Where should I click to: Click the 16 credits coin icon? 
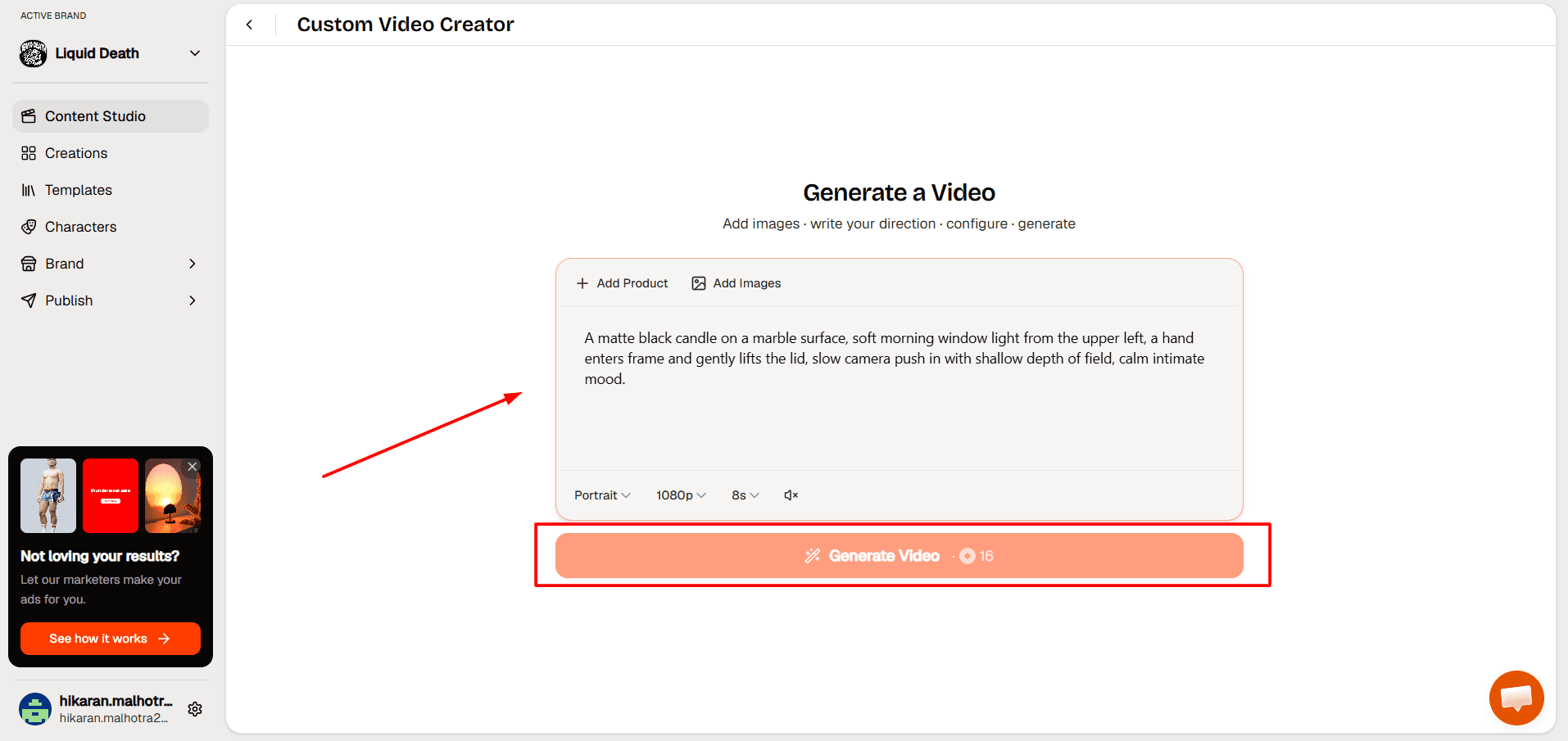(x=968, y=556)
